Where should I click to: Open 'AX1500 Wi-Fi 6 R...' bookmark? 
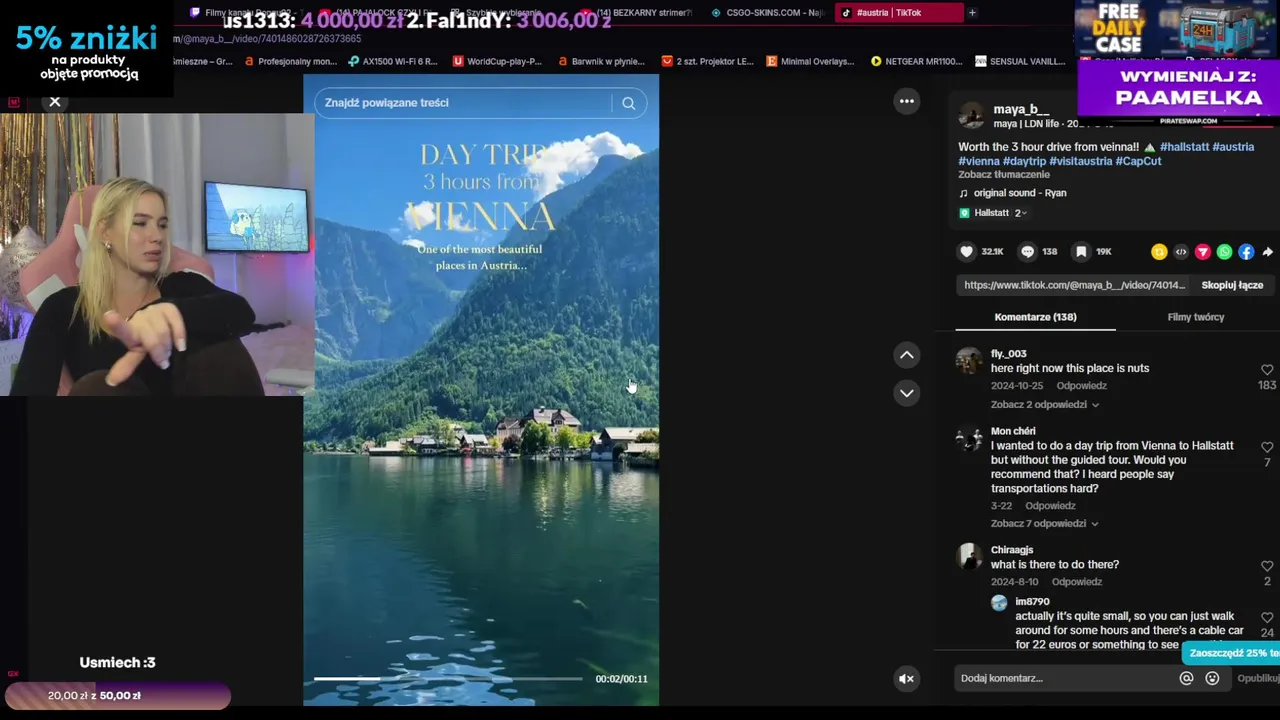(392, 61)
